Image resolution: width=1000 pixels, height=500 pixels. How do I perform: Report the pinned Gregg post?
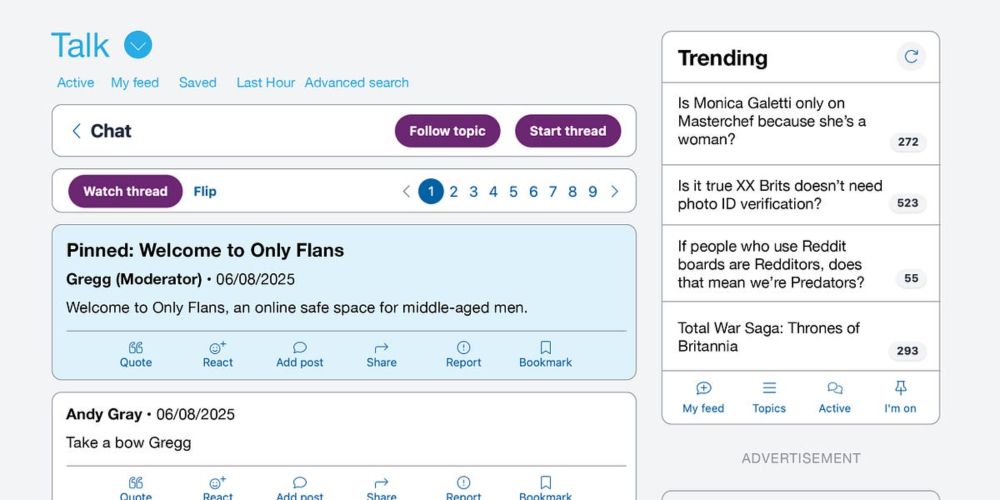pos(464,348)
